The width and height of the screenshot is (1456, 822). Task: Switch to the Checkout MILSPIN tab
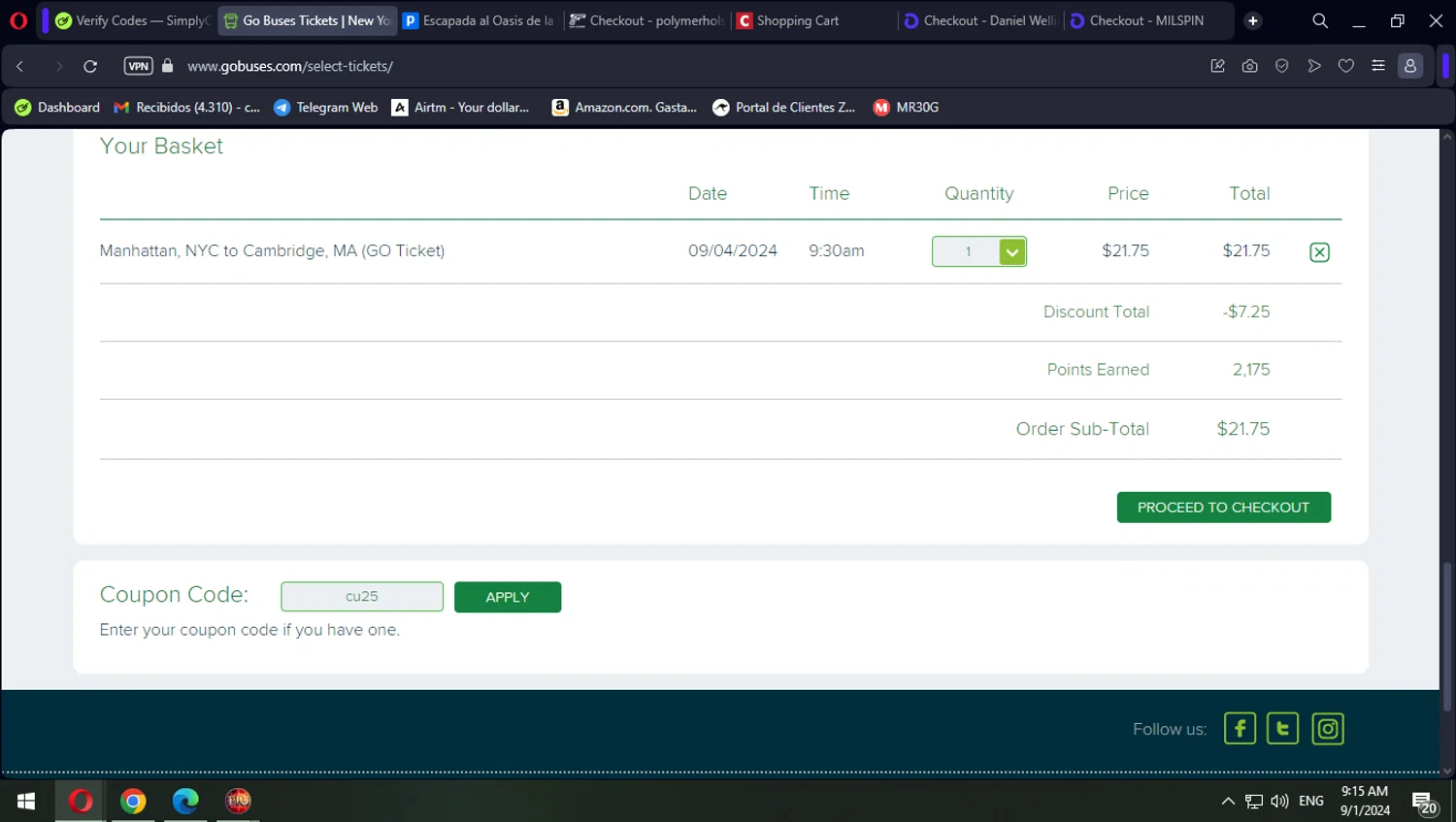(1147, 20)
